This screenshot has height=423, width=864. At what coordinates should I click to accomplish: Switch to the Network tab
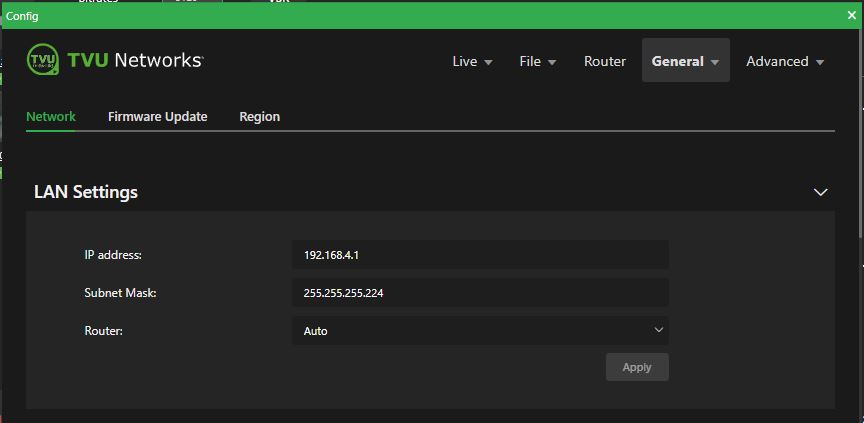(x=51, y=117)
